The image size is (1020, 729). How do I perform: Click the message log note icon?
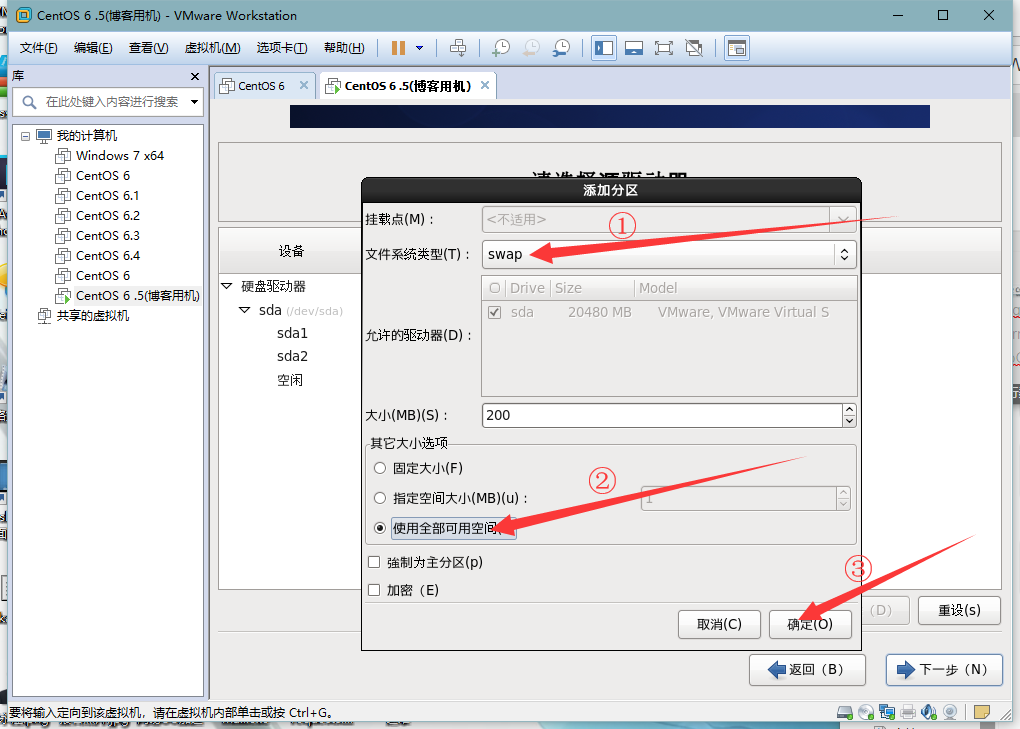(982, 712)
